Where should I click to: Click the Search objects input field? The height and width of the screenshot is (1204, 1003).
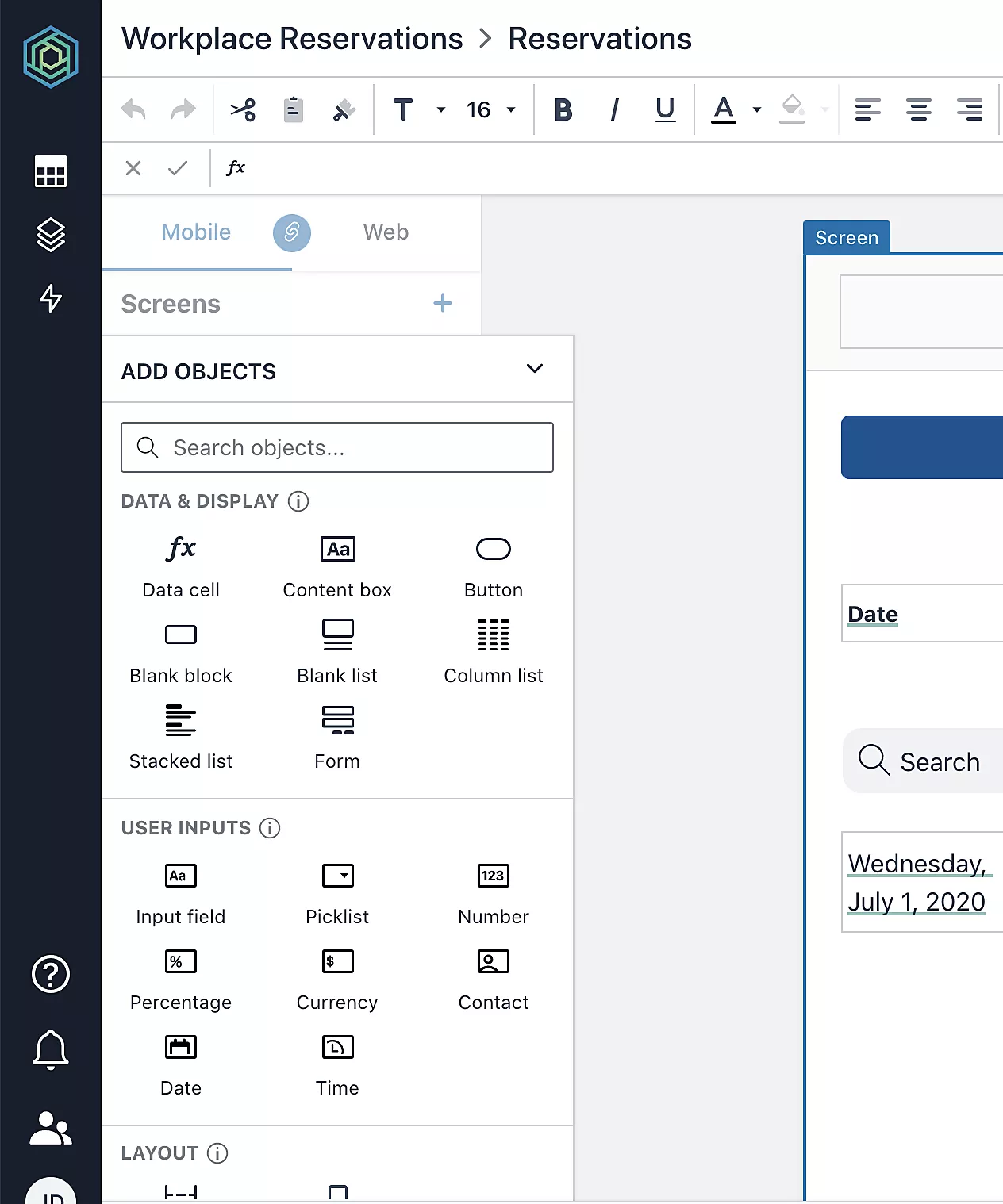click(337, 447)
